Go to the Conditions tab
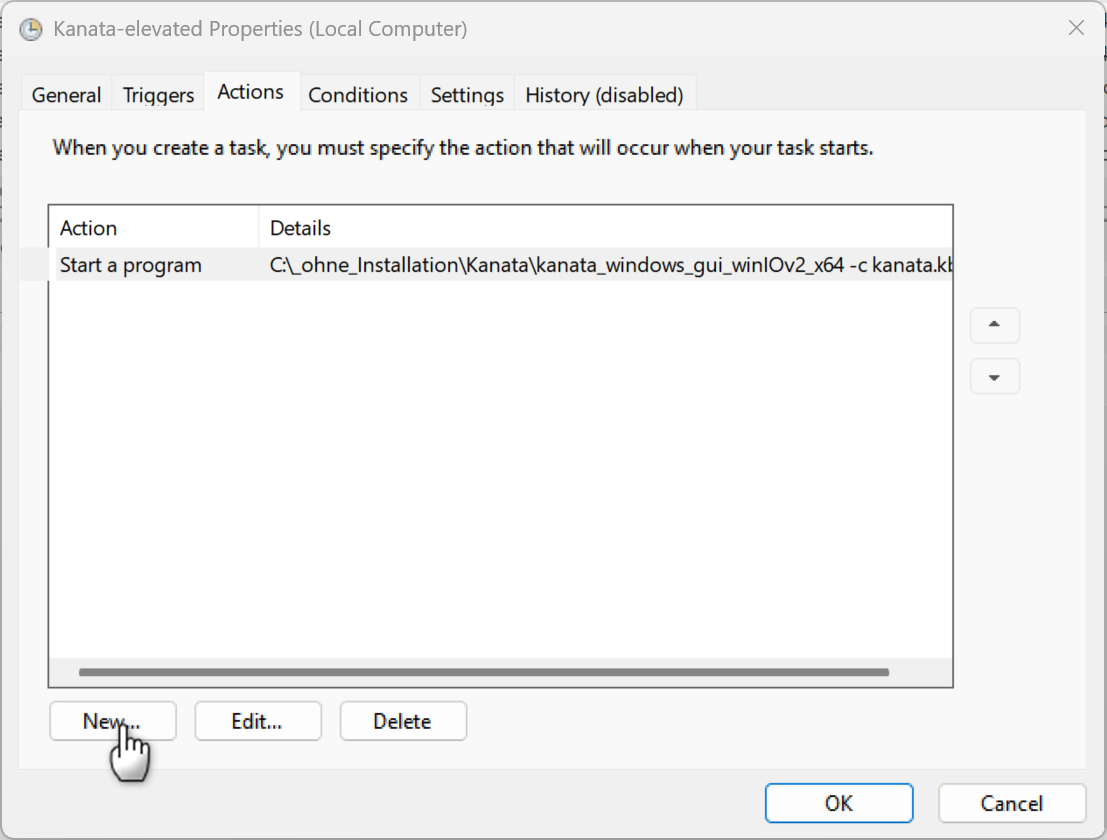Screen dimensions: 1107x840 pos(358,95)
